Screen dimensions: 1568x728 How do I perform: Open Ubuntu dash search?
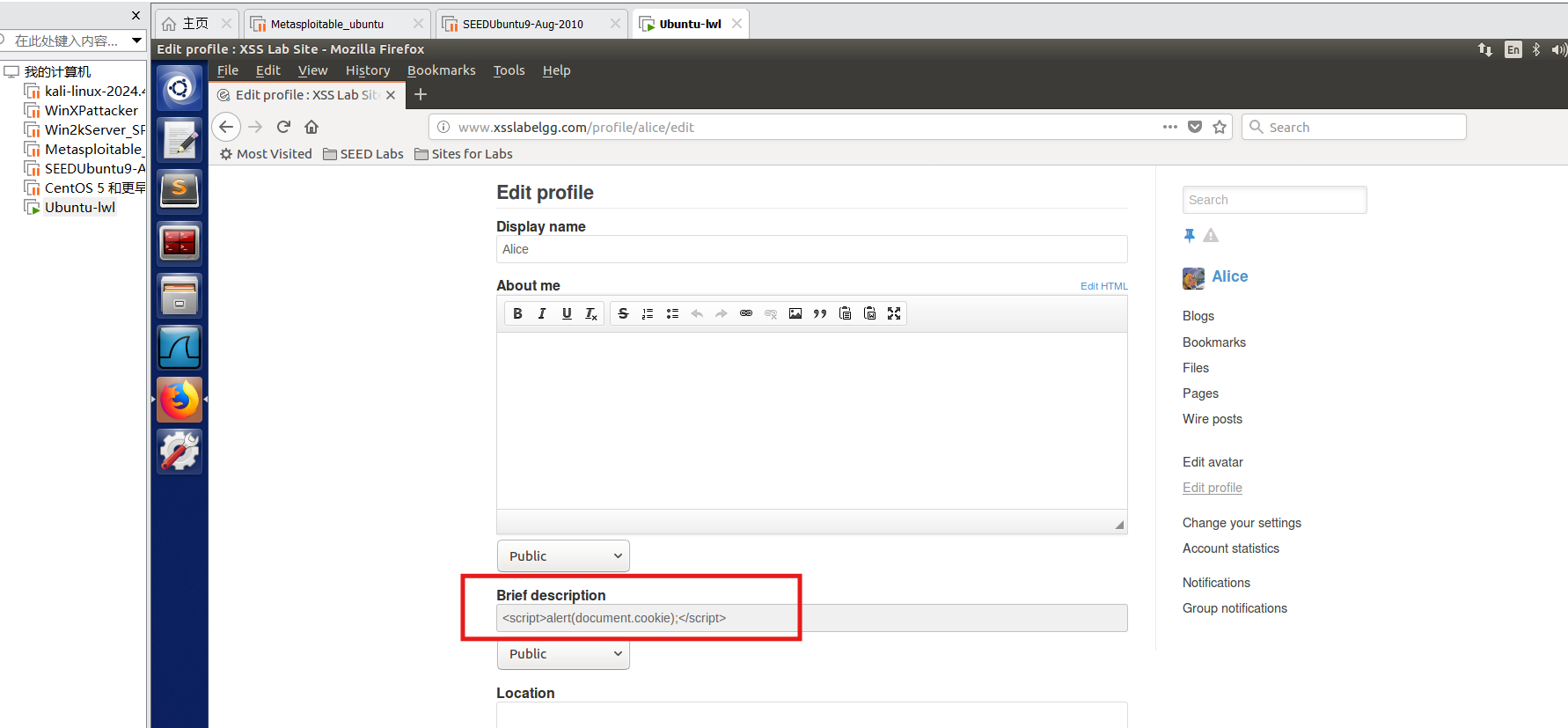(x=180, y=88)
